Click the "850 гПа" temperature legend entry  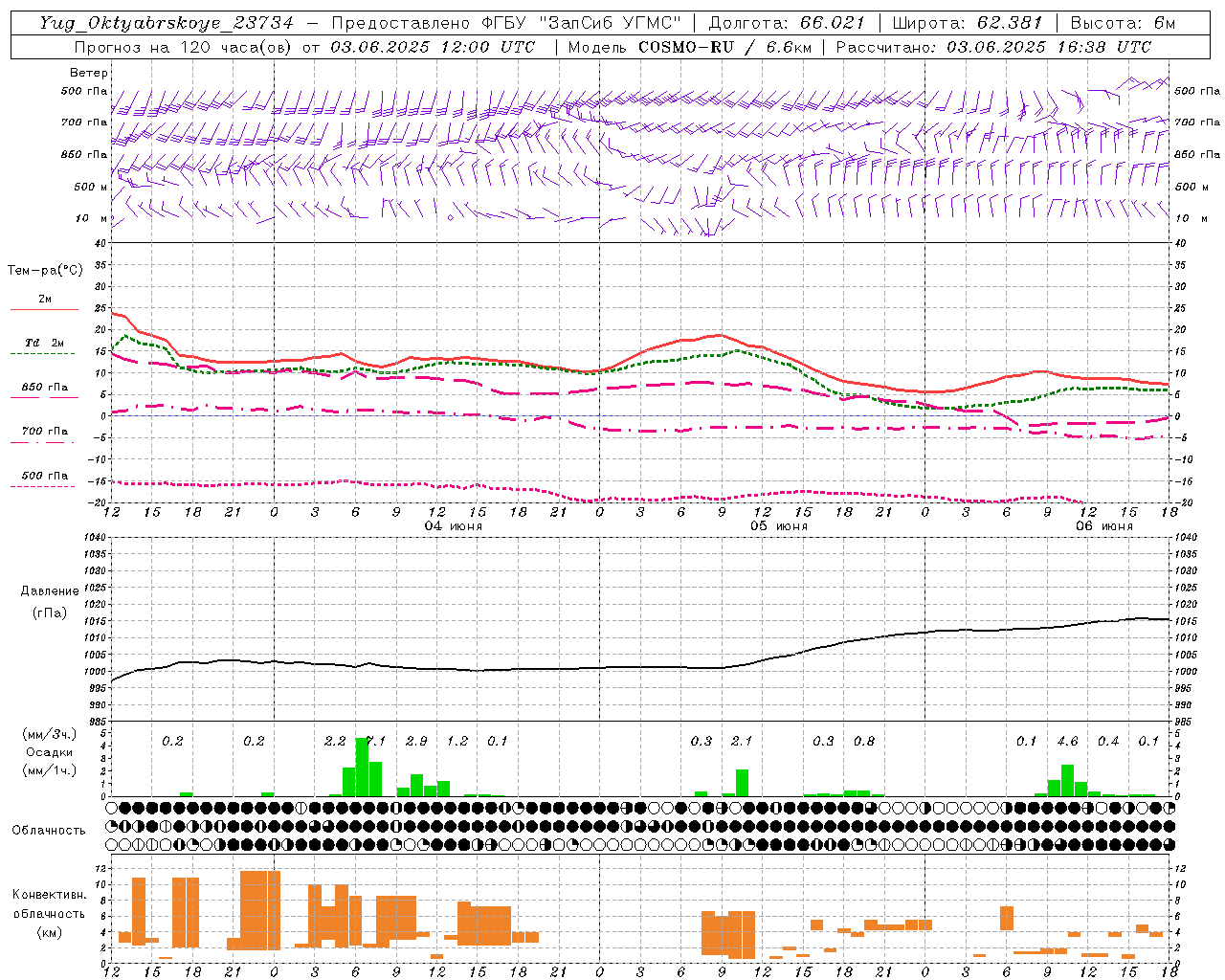45,387
